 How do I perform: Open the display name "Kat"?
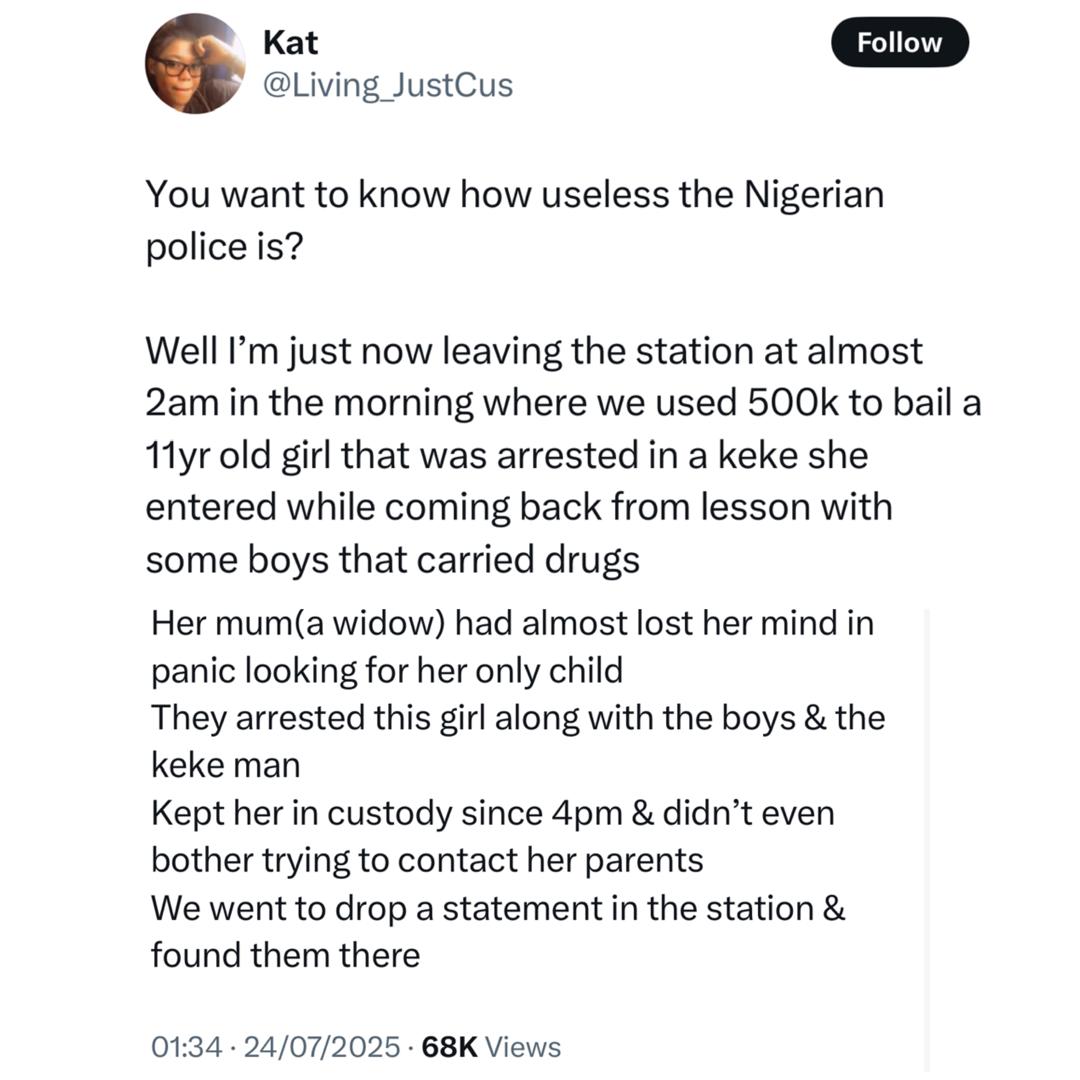[290, 41]
